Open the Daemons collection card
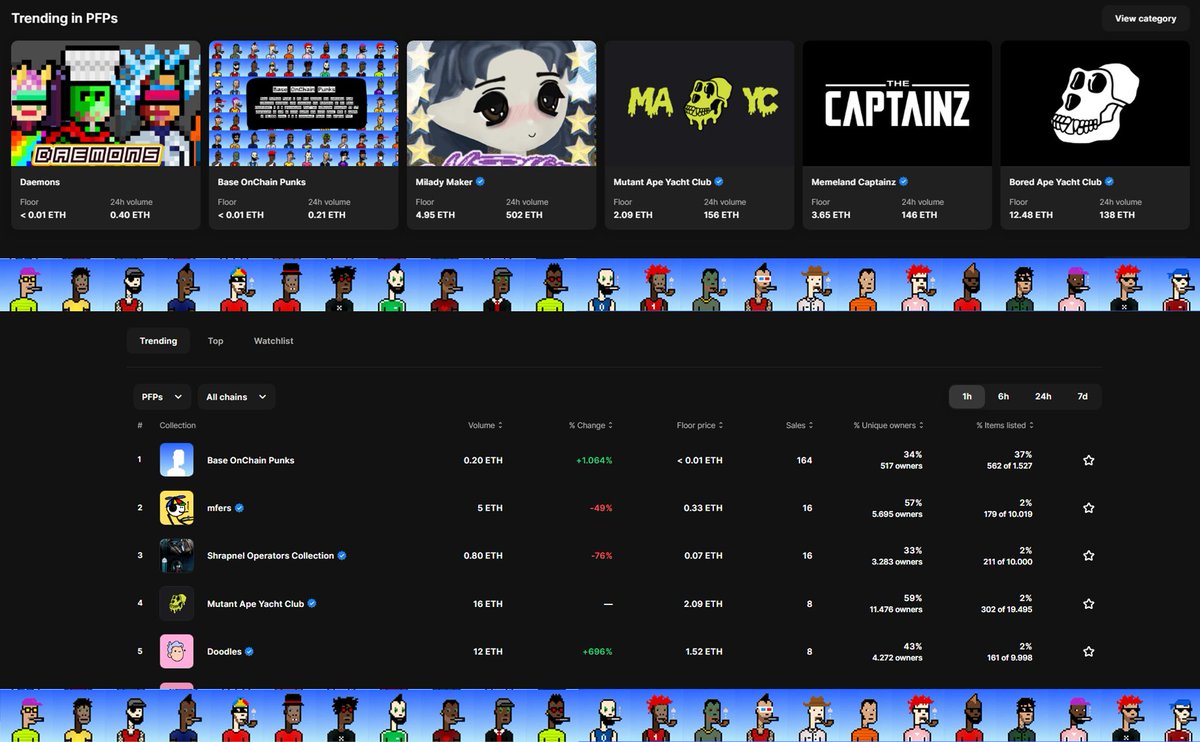Viewport: 1200px width, 742px height. click(105, 135)
